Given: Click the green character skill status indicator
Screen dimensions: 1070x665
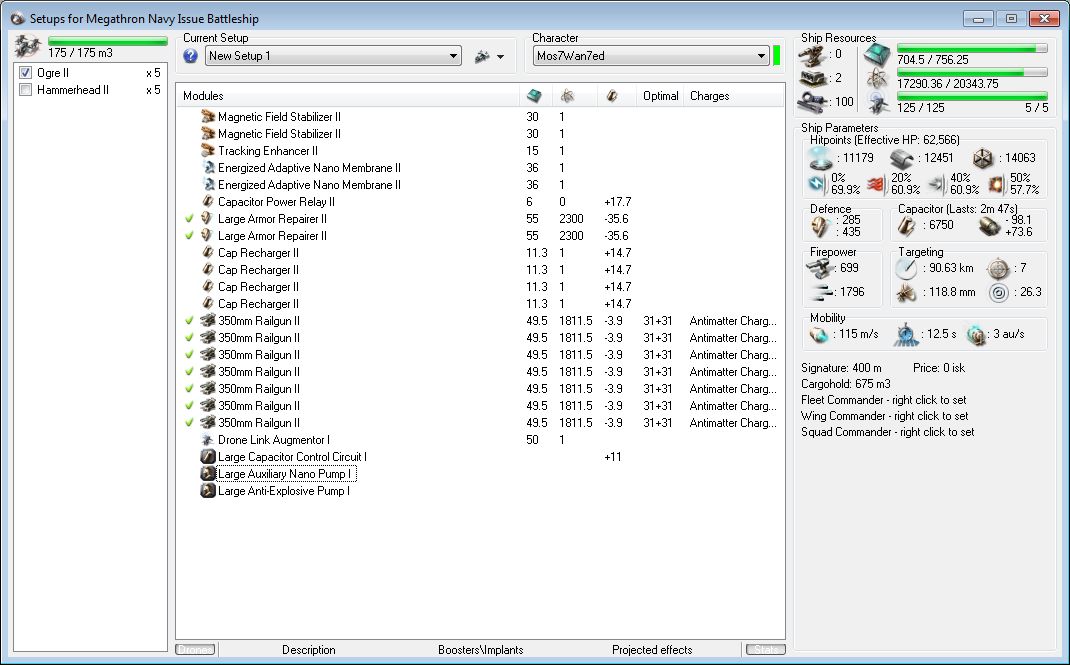Looking at the screenshot, I should pos(776,56).
